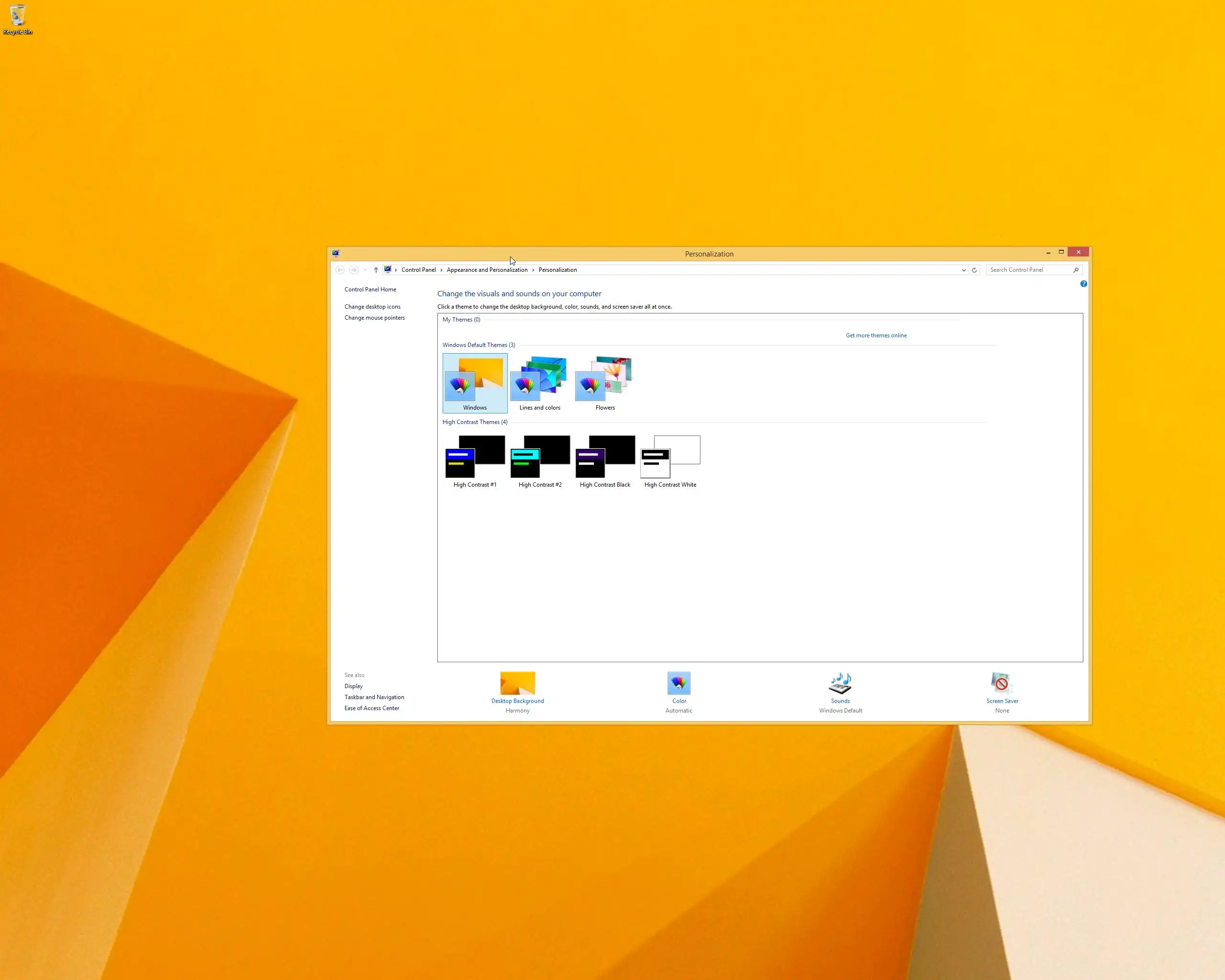Click the search magnifier icon
Image resolution: width=1225 pixels, height=980 pixels.
click(1076, 270)
